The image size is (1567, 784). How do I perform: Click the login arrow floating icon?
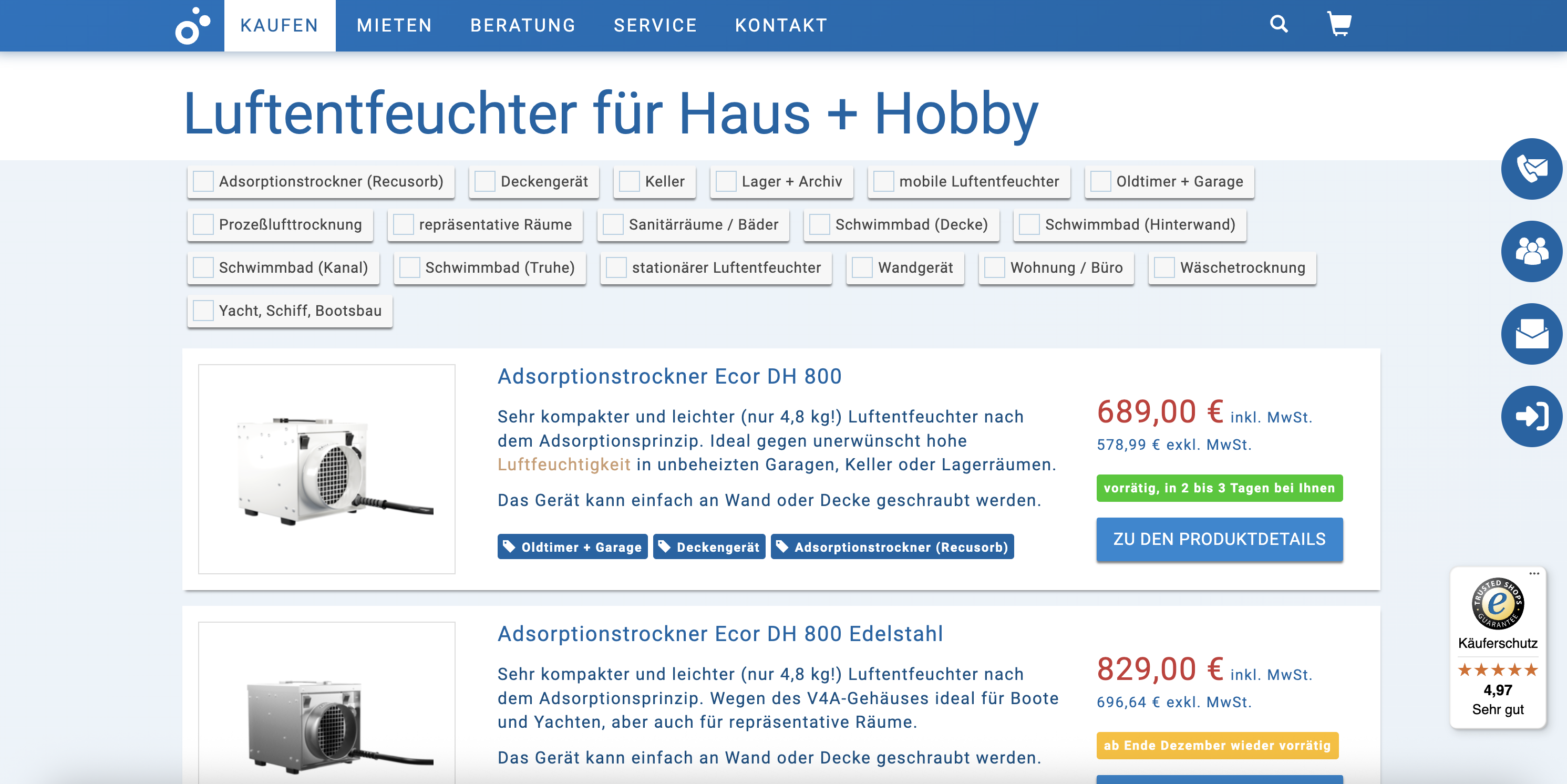1531,417
